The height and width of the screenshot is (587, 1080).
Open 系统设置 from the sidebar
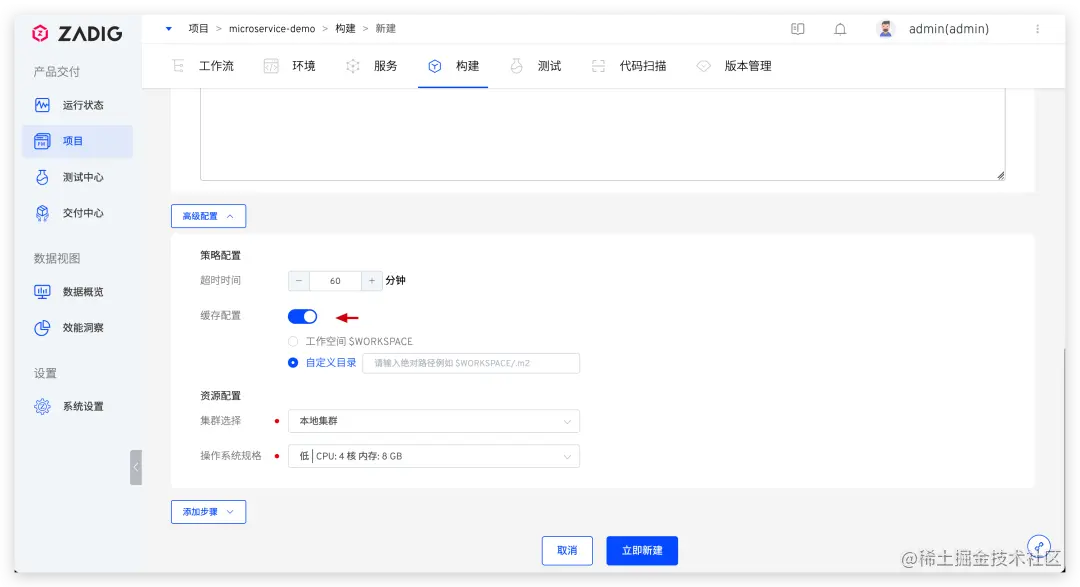point(80,406)
